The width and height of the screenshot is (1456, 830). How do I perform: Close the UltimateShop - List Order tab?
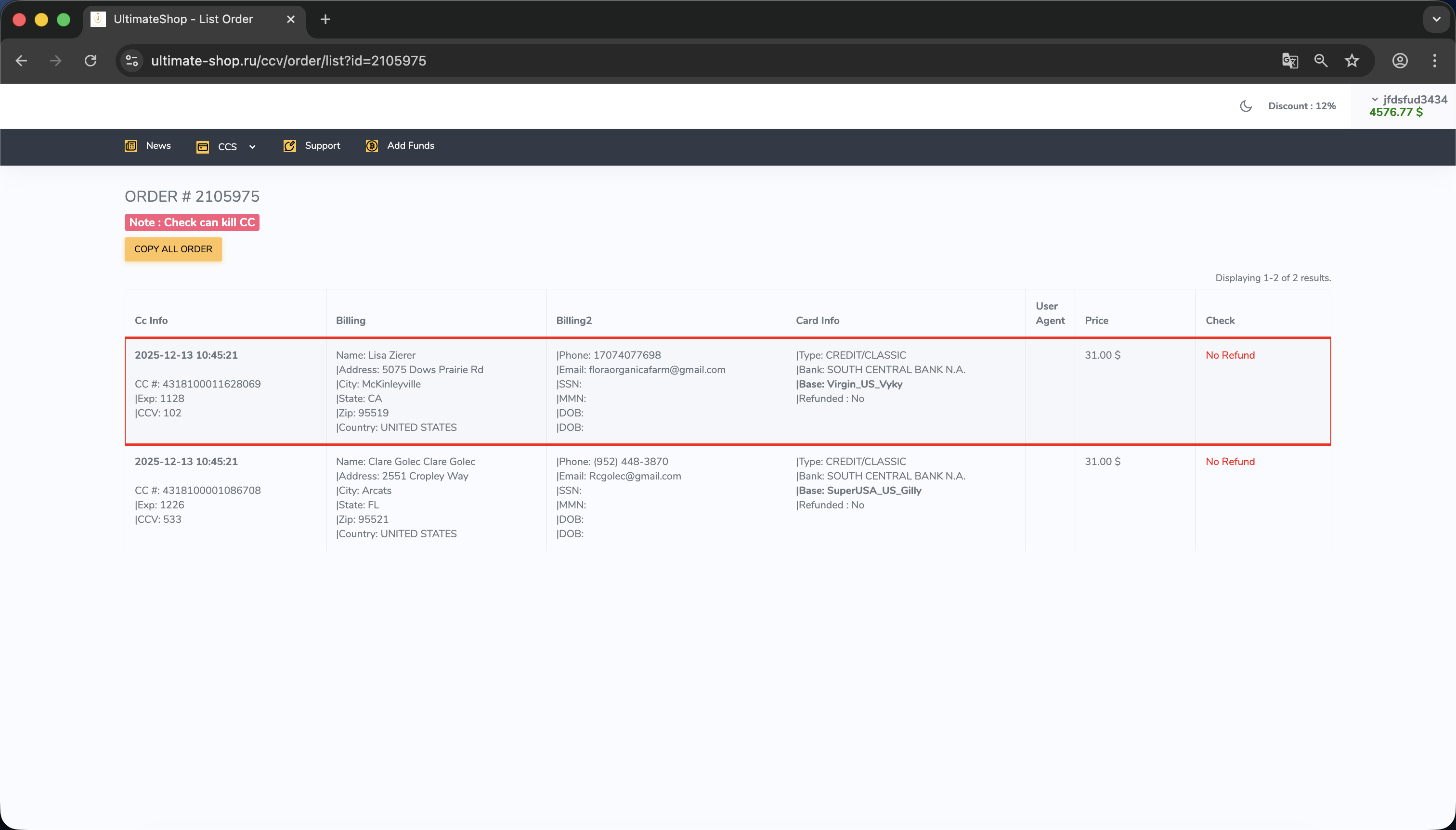click(x=291, y=19)
